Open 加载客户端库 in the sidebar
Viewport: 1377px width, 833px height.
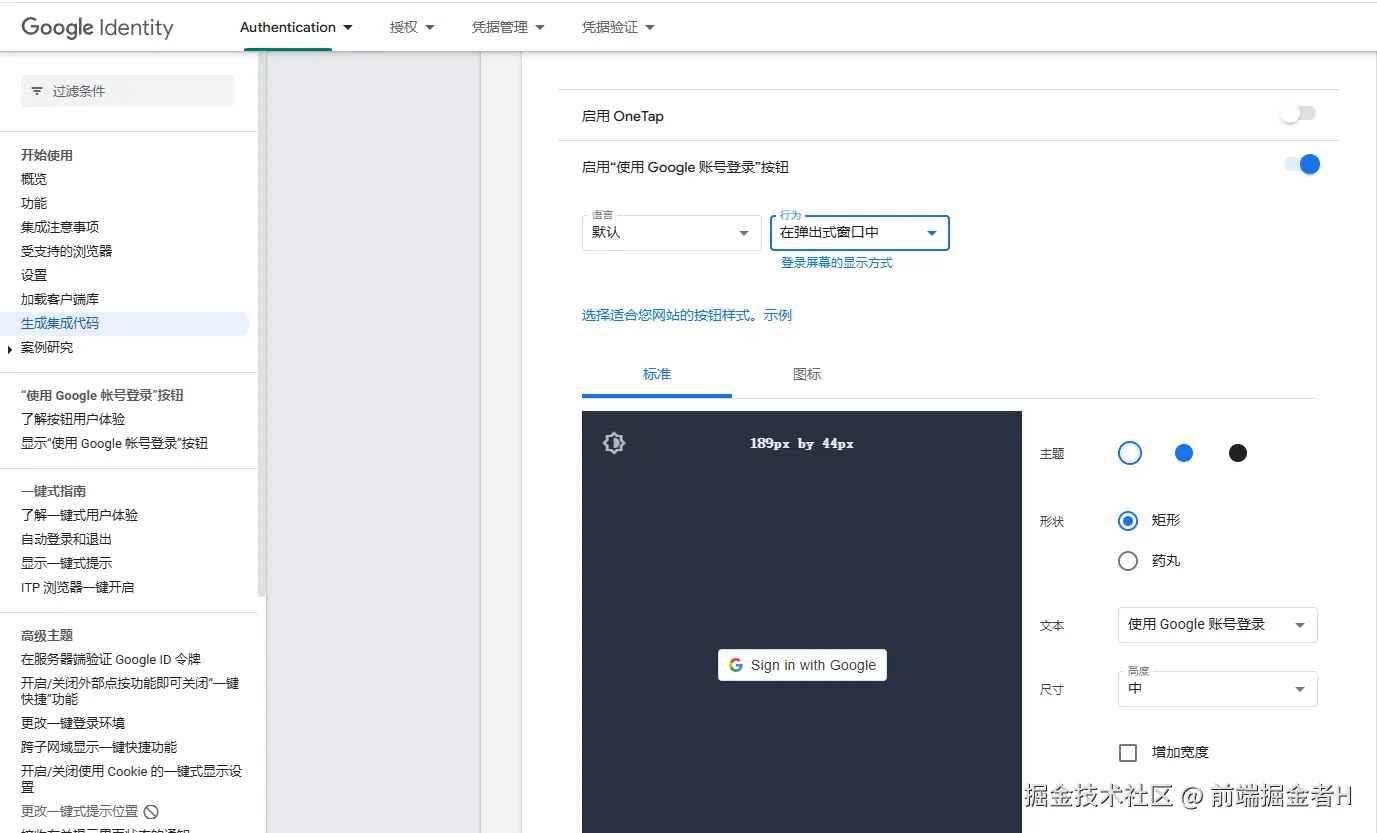60,299
